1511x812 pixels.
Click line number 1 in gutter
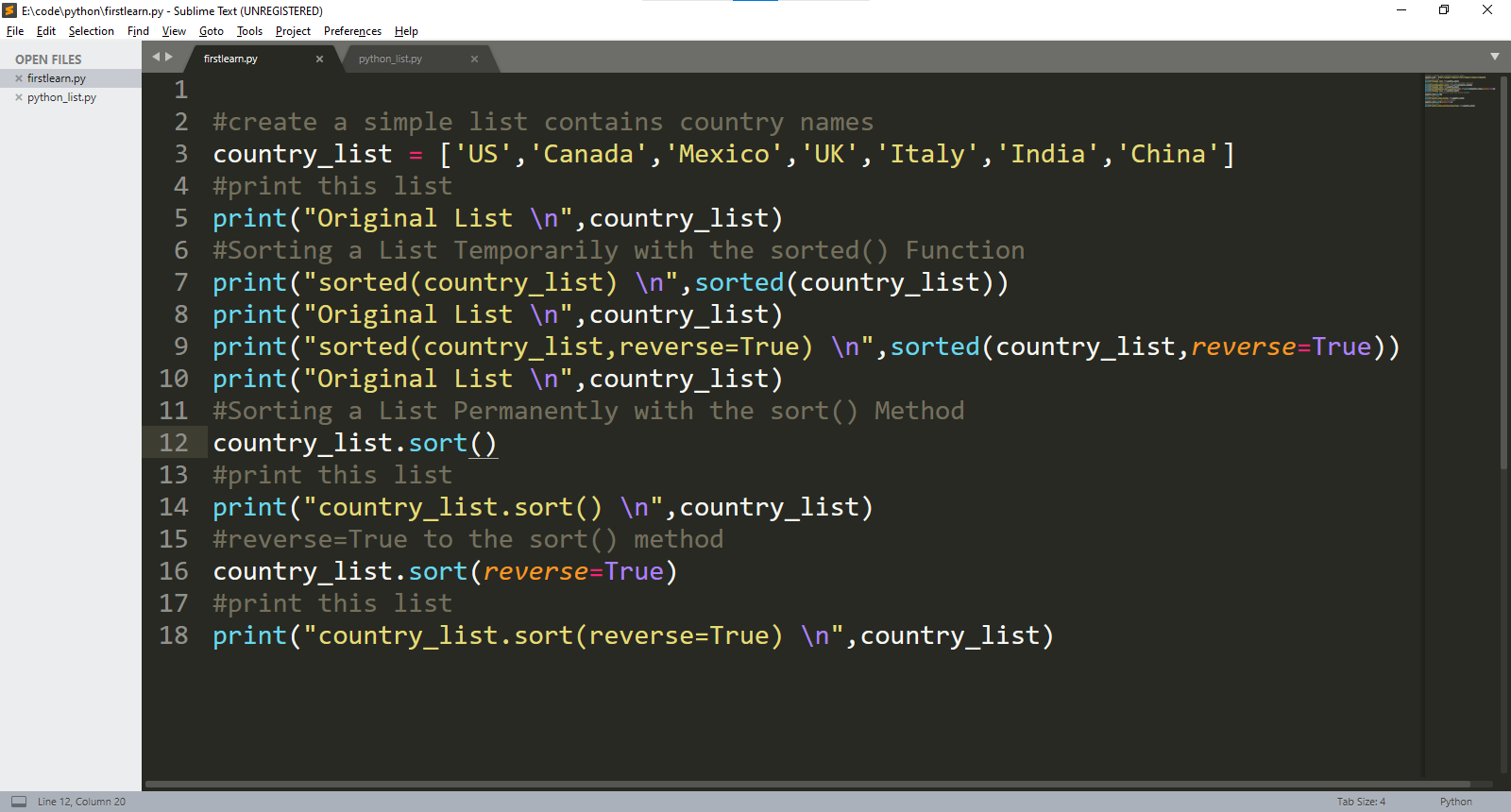click(181, 90)
